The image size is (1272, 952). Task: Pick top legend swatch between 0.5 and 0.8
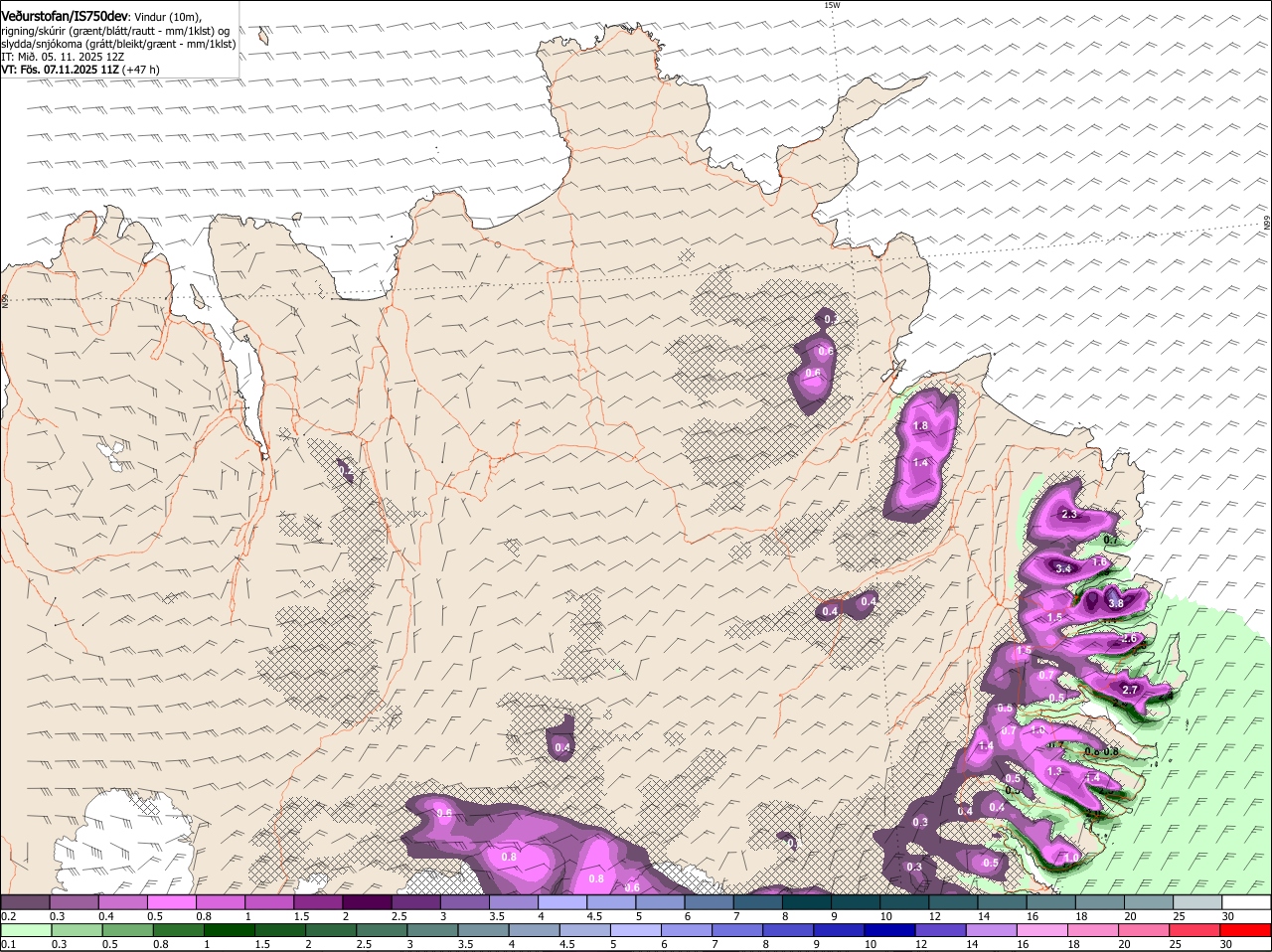click(x=171, y=902)
